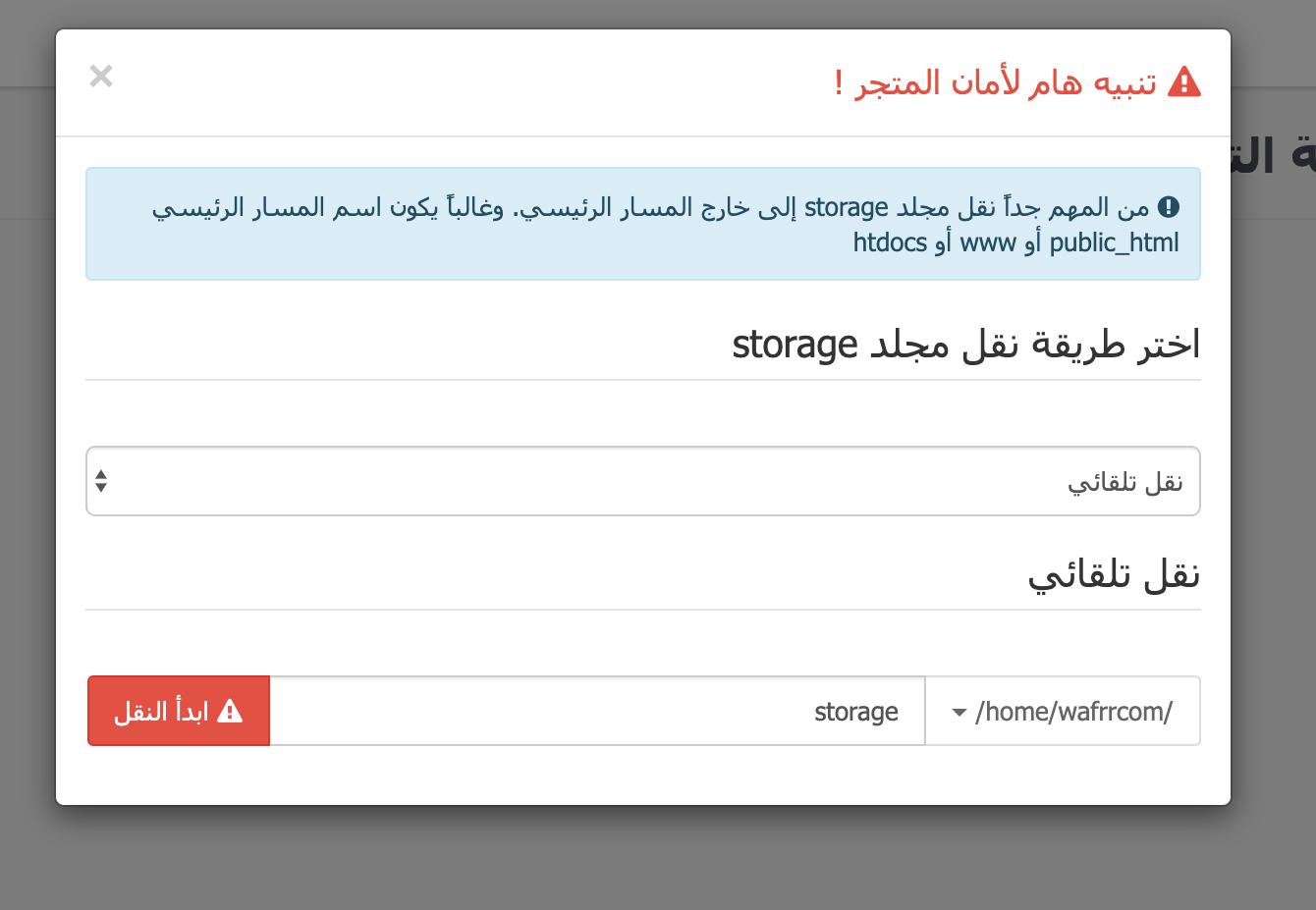Click the heading تنبيه هام لأمان المتجر
Viewport: 1316px width, 910px height.
996,82
